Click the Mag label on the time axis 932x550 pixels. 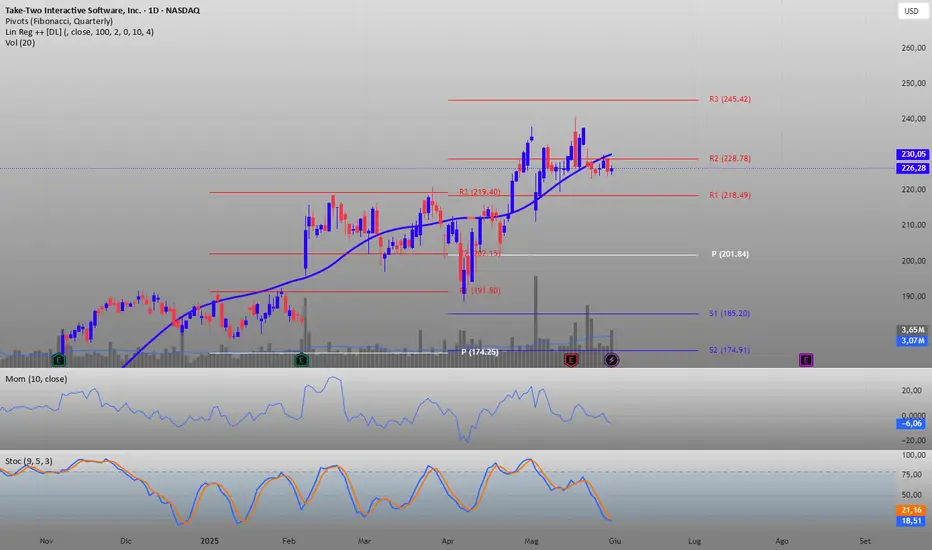point(531,541)
